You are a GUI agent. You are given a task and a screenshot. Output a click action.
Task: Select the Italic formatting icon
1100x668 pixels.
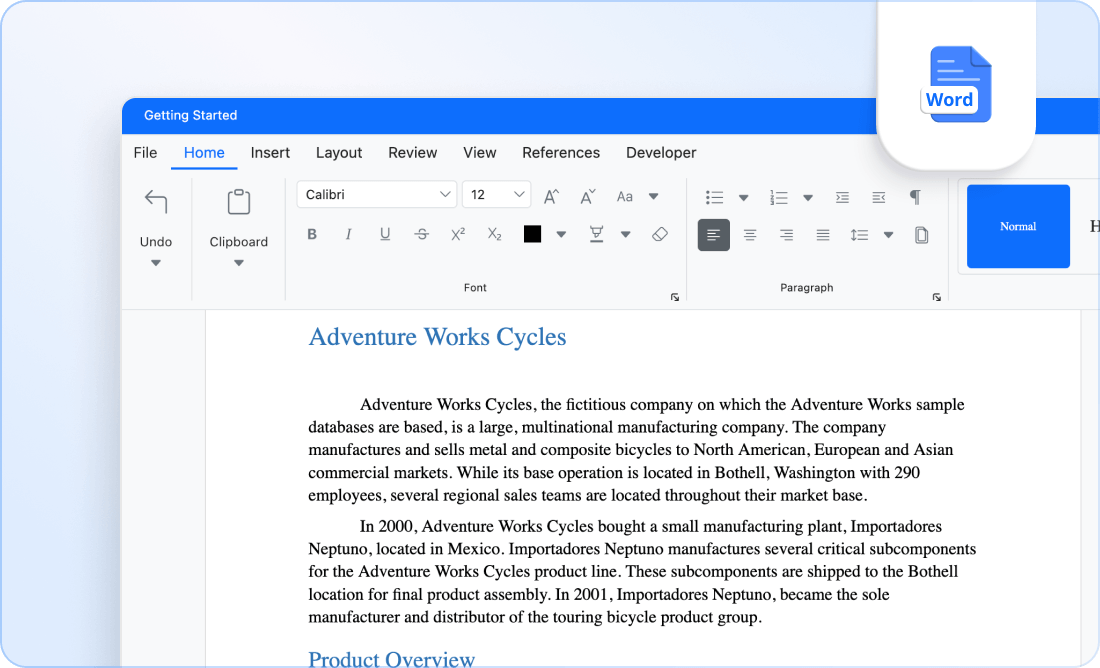point(348,234)
